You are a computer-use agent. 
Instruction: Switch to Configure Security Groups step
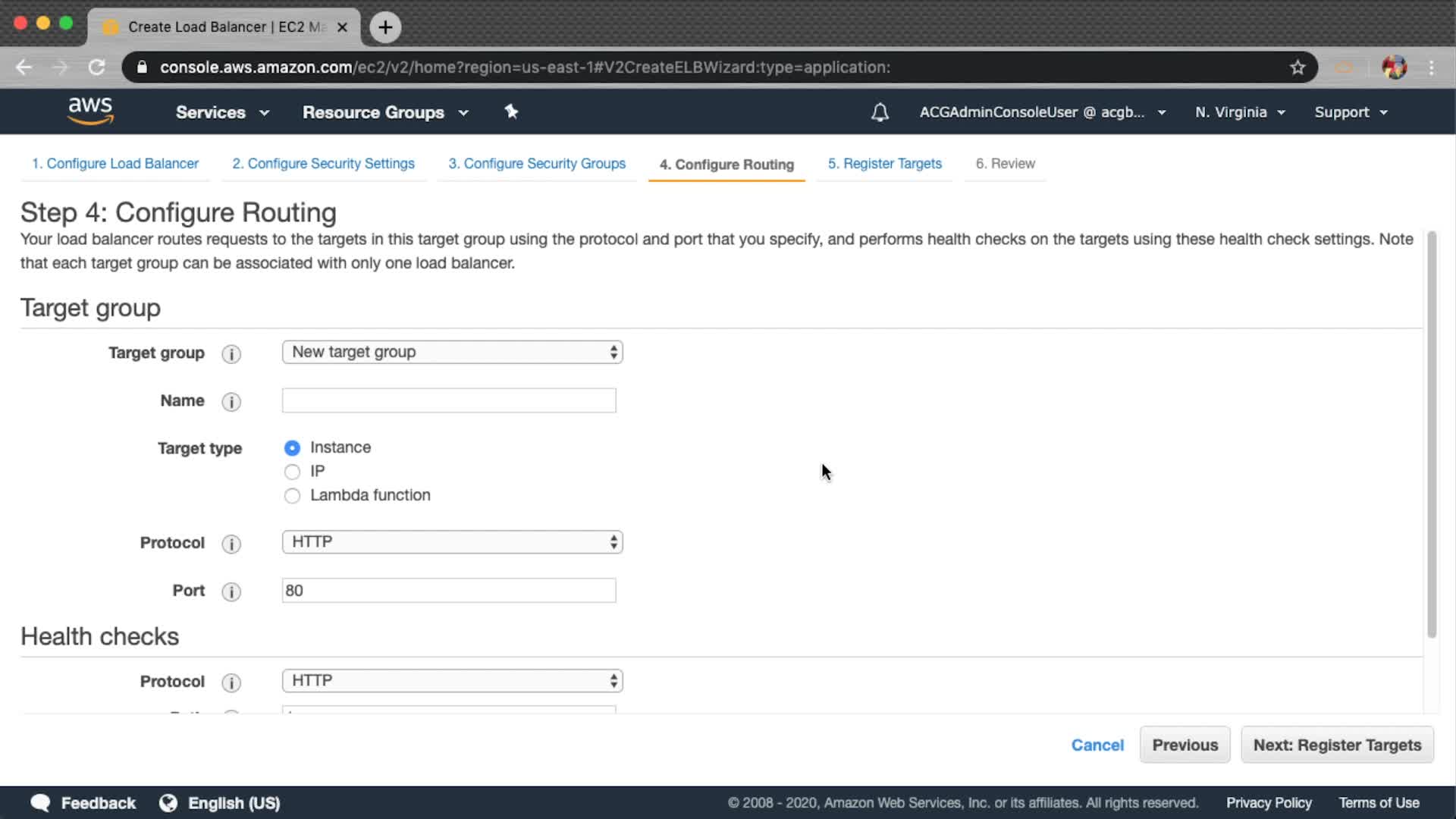(536, 164)
